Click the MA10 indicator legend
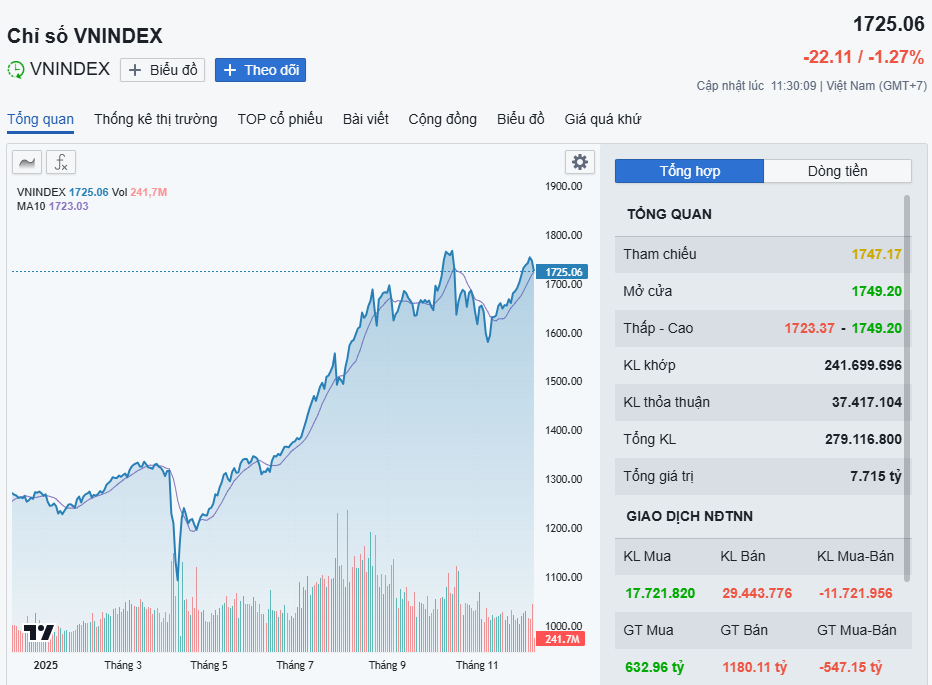Viewport: 932px width, 685px height. click(x=31, y=206)
